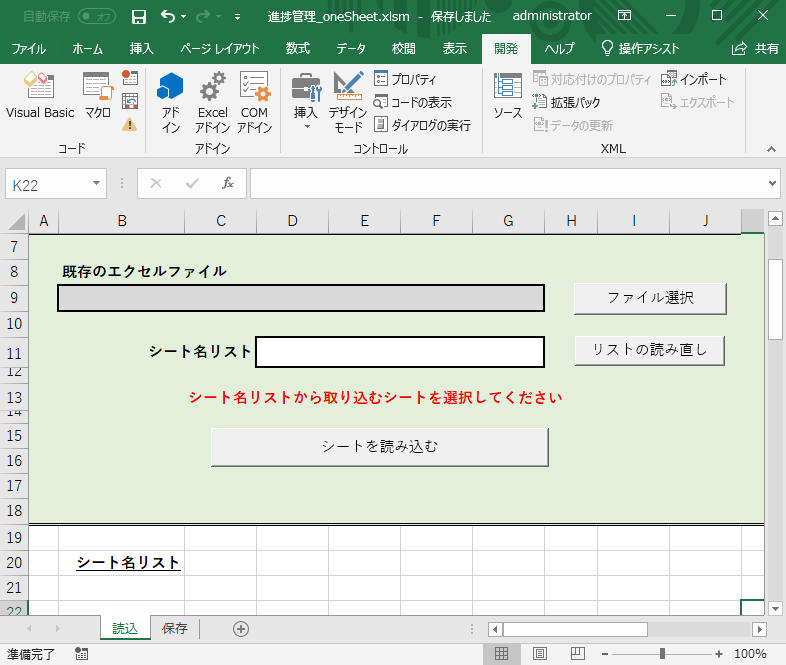
Task: Click the macro recording status bar icon
Action: (81, 653)
